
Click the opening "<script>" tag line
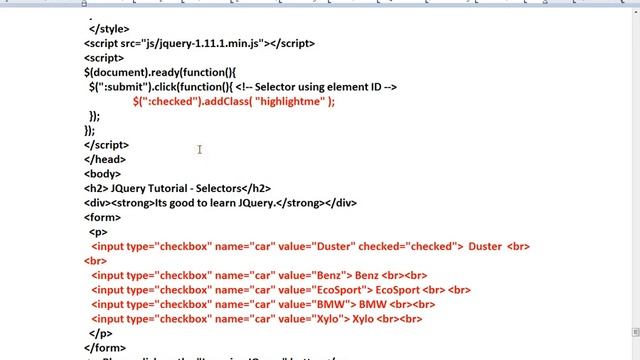tap(104, 58)
